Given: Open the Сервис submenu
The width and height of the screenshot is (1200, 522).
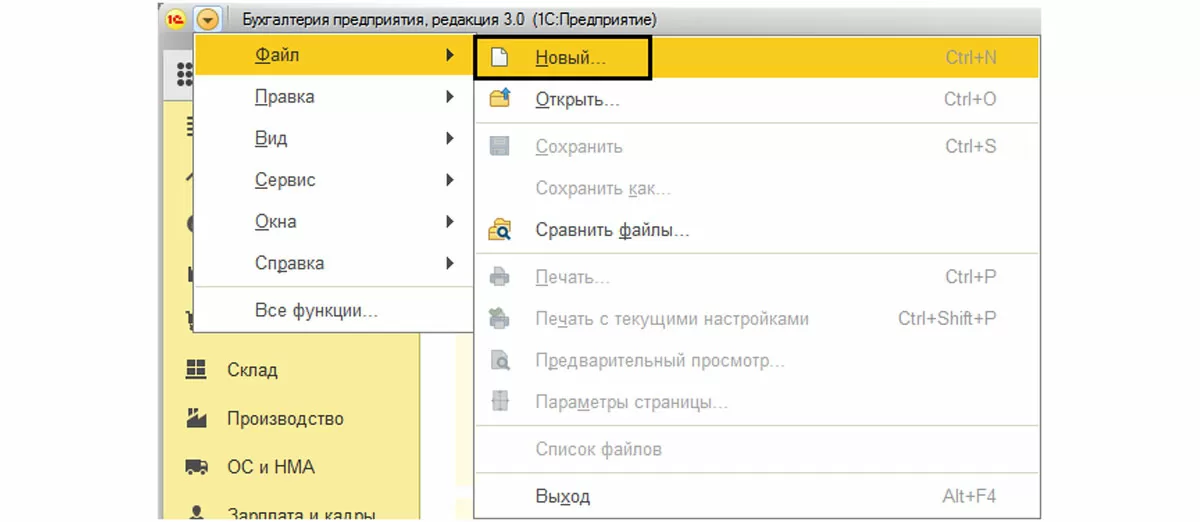Looking at the screenshot, I should (x=333, y=180).
